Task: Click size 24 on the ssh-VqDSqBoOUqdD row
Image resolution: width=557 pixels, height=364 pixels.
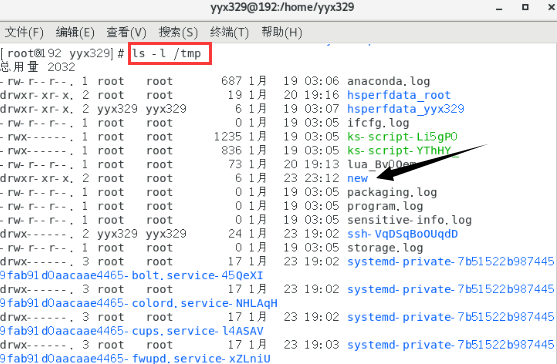Action: coord(235,234)
